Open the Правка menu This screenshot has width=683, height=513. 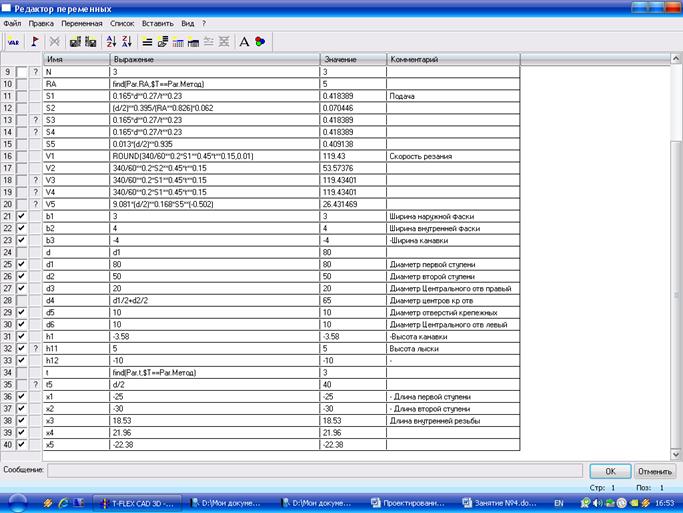coord(41,24)
